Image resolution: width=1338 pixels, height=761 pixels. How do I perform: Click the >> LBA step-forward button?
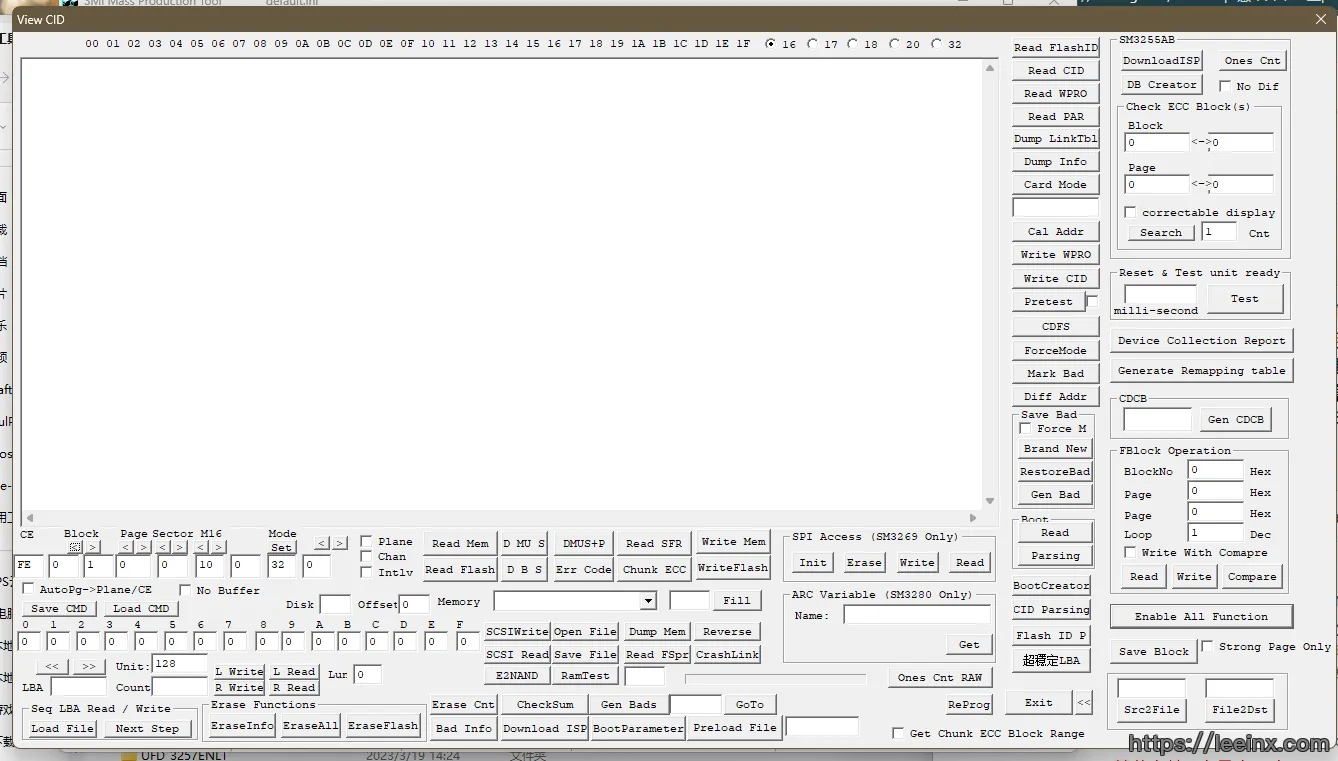(88, 666)
